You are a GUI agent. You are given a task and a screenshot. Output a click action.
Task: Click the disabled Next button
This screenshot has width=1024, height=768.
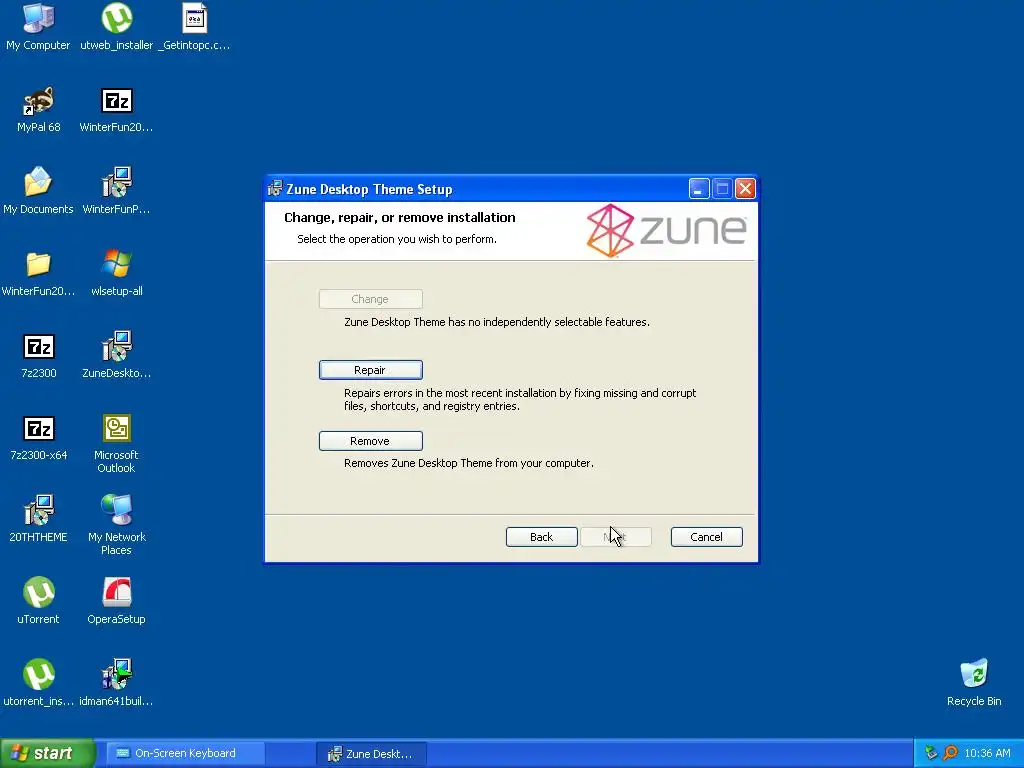[616, 537]
